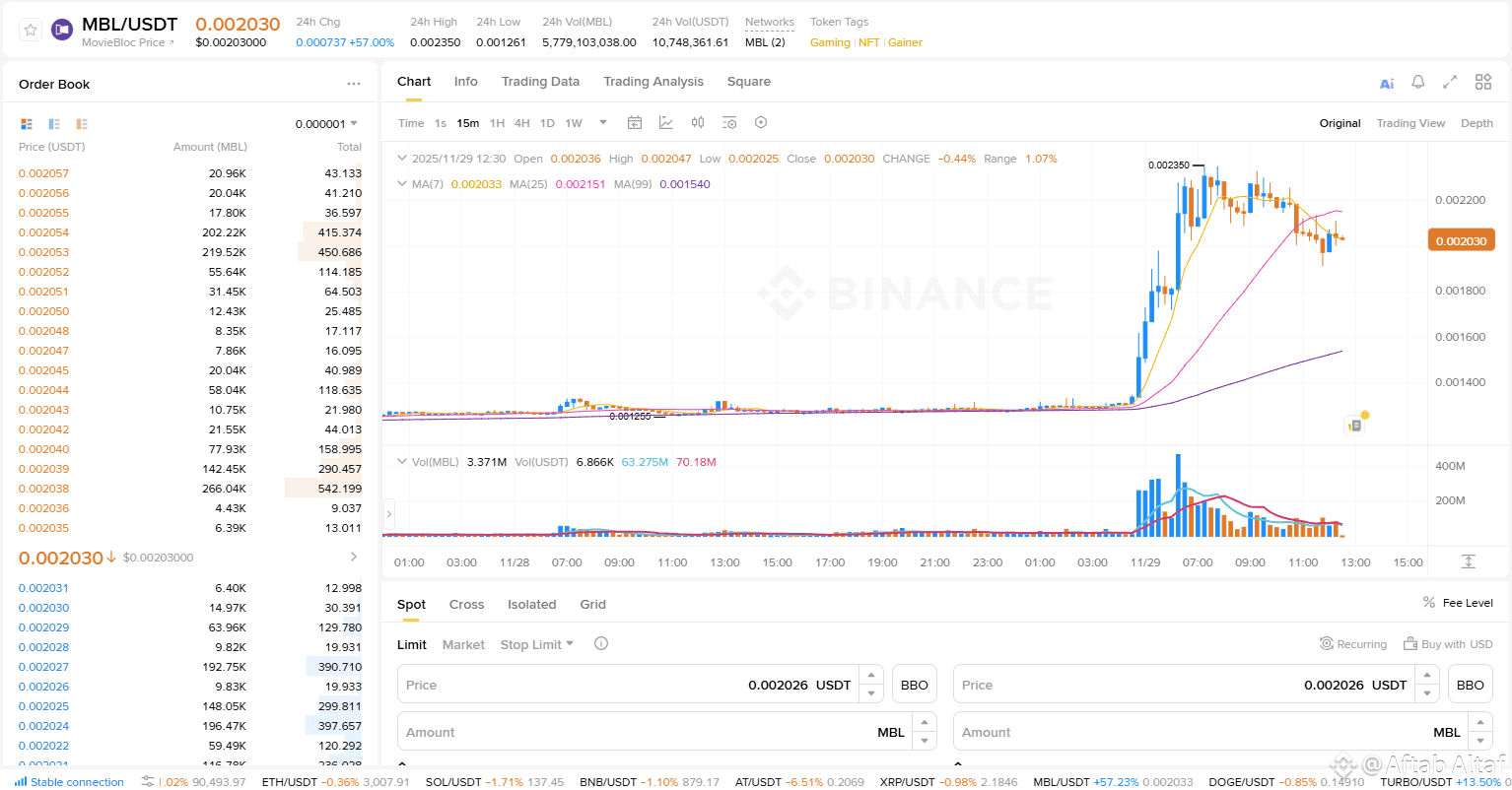Viewport: 1512px width, 790px height.
Task: Star MBL/USDT as a favorite
Action: (x=31, y=30)
